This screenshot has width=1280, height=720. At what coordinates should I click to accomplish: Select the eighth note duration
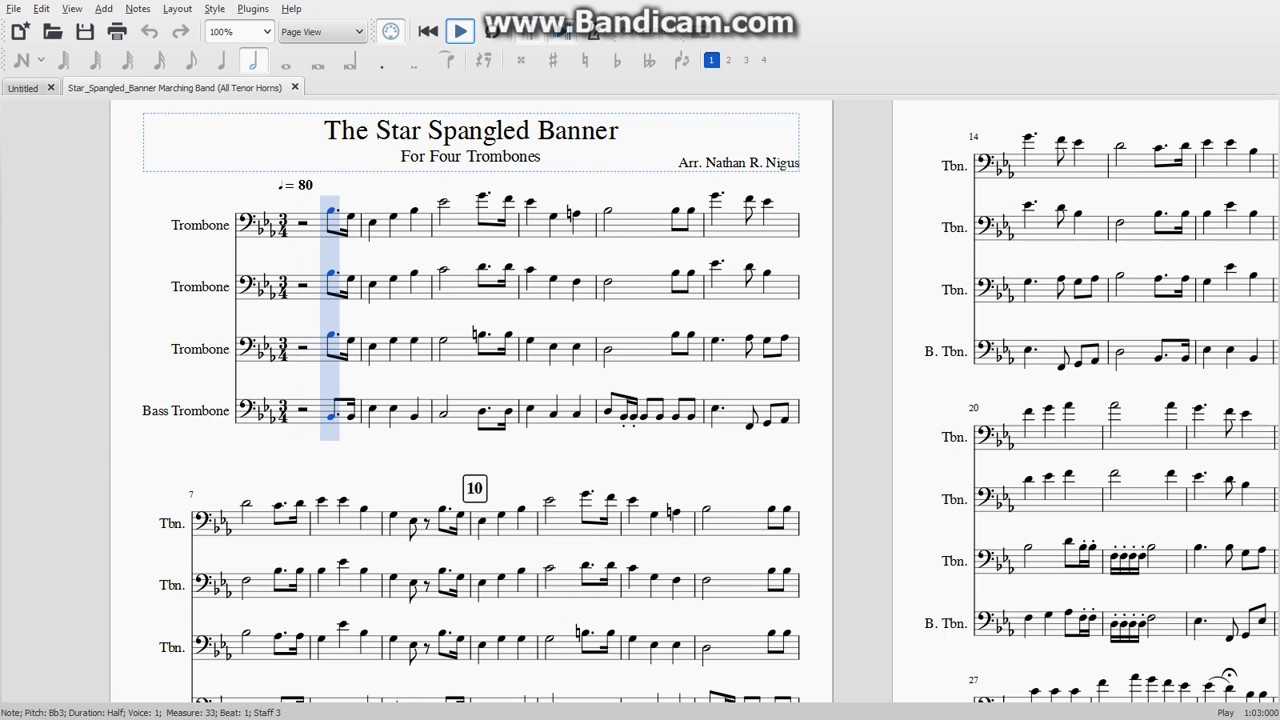(x=191, y=61)
